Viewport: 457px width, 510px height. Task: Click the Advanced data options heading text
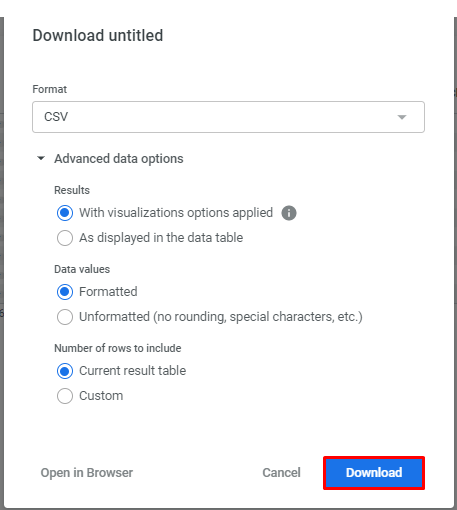[119, 159]
